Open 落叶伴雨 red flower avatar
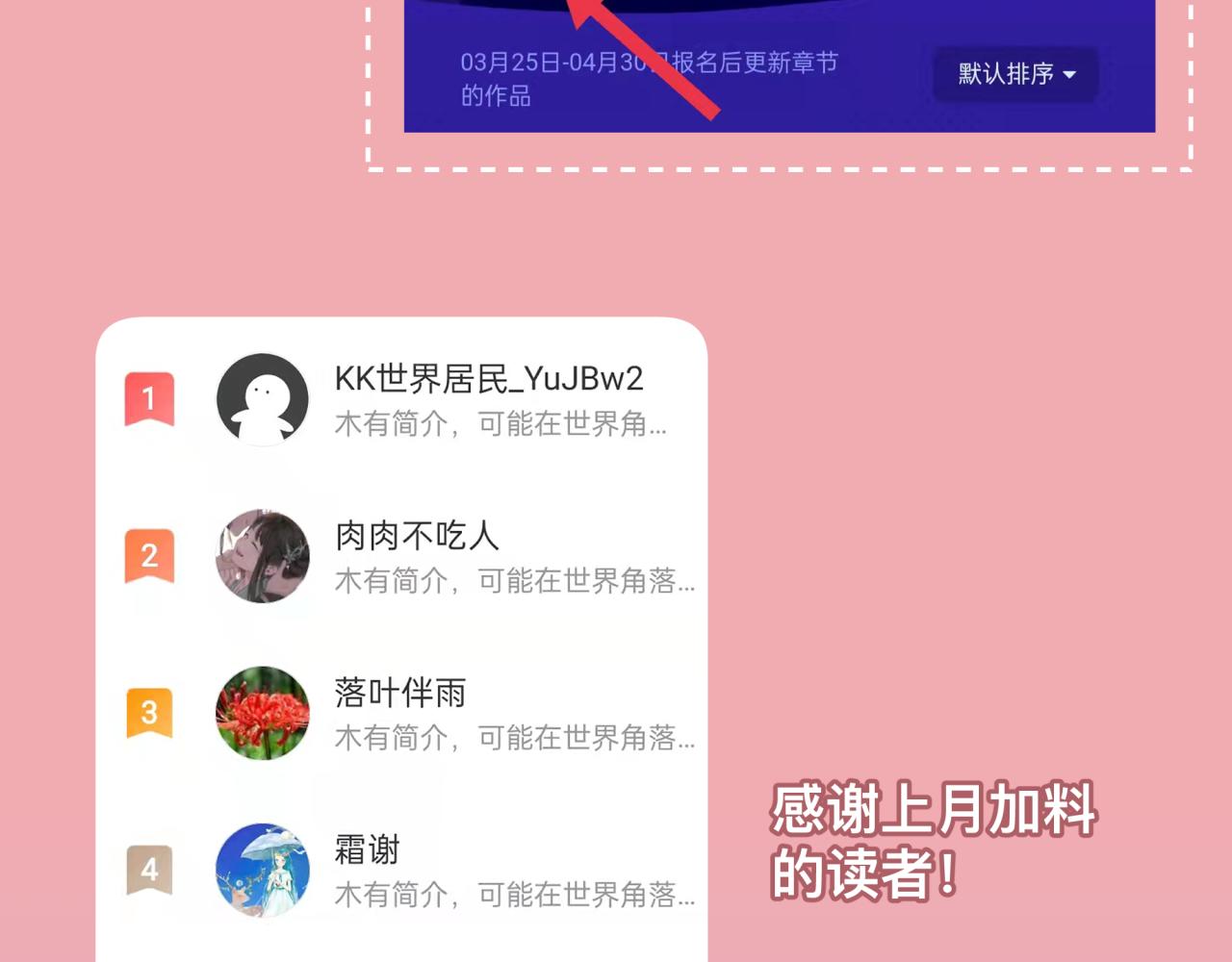 pos(263,713)
